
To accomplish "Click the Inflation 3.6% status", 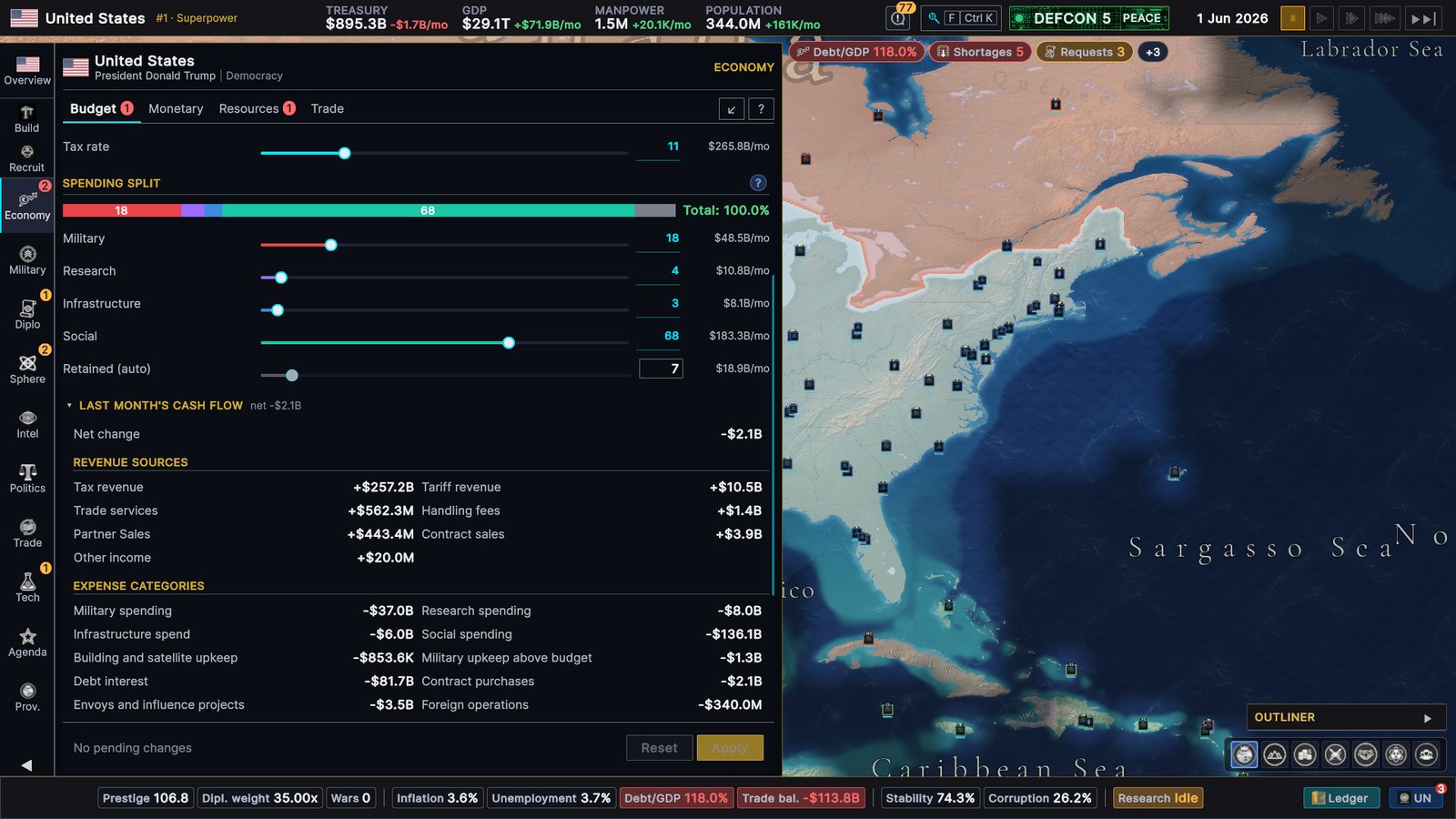I will click(x=437, y=798).
